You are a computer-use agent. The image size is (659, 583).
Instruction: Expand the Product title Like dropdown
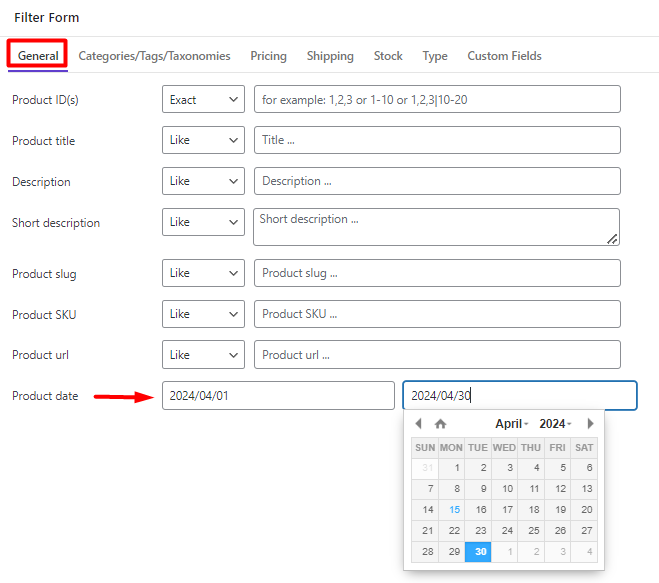203,140
